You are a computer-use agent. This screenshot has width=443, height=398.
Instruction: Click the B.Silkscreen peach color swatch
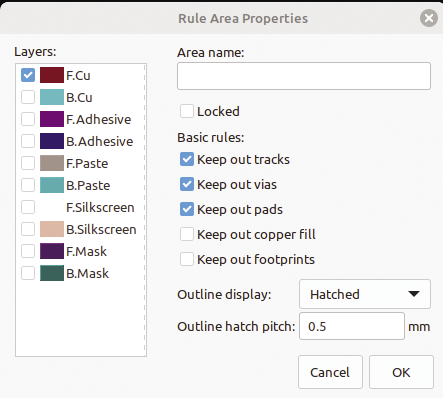point(52,229)
